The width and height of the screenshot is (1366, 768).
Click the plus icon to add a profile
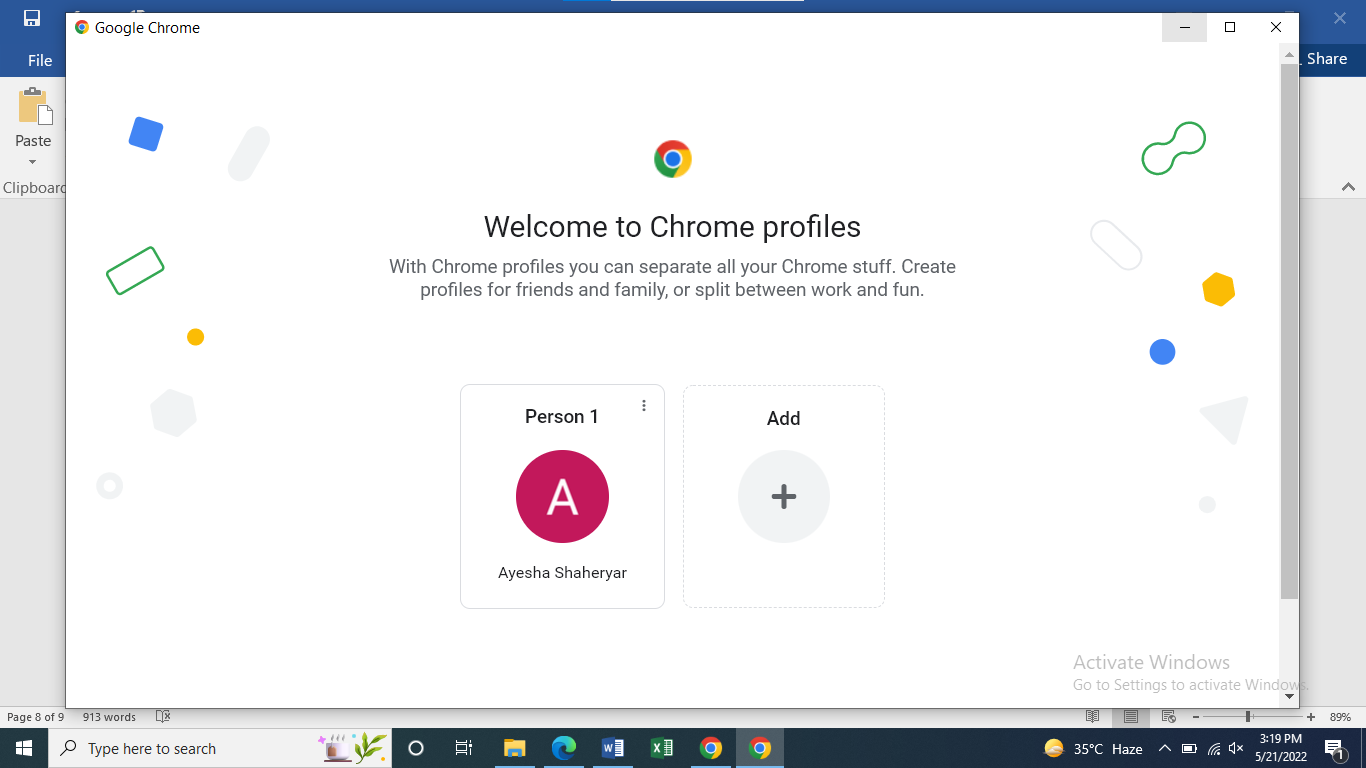point(784,496)
